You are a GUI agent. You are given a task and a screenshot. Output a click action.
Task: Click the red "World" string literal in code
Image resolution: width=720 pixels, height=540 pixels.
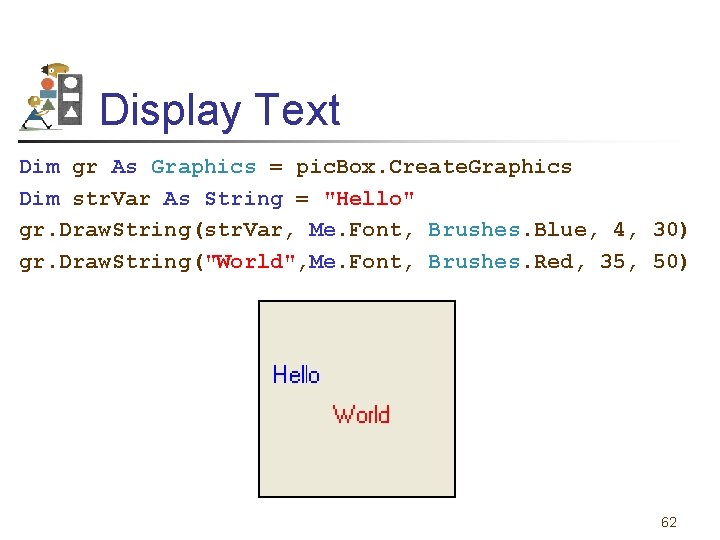pos(250,262)
